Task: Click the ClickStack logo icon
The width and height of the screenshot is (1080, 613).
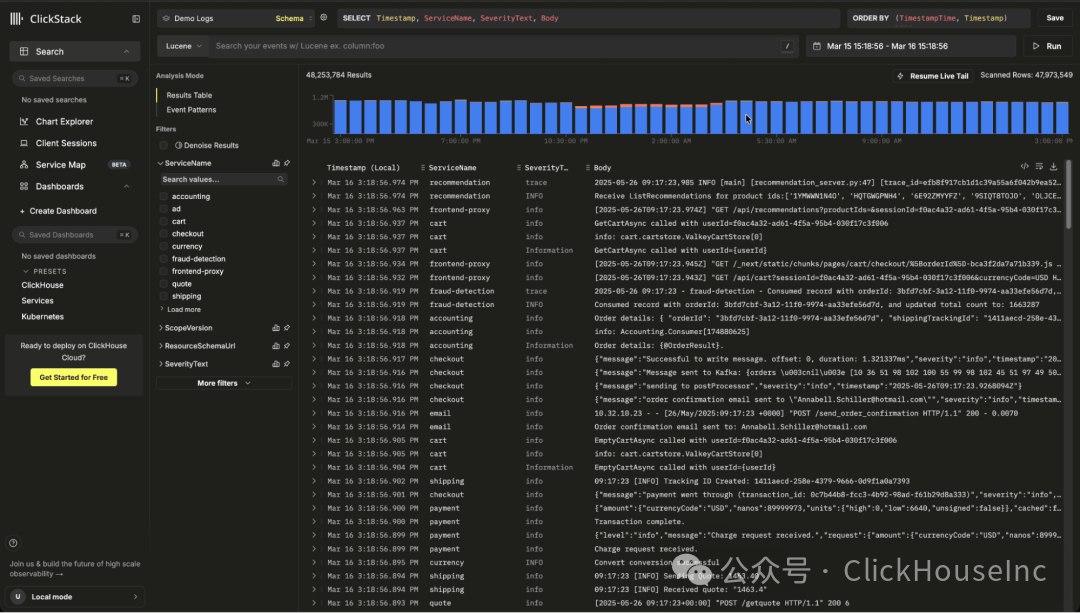Action: coord(17,19)
